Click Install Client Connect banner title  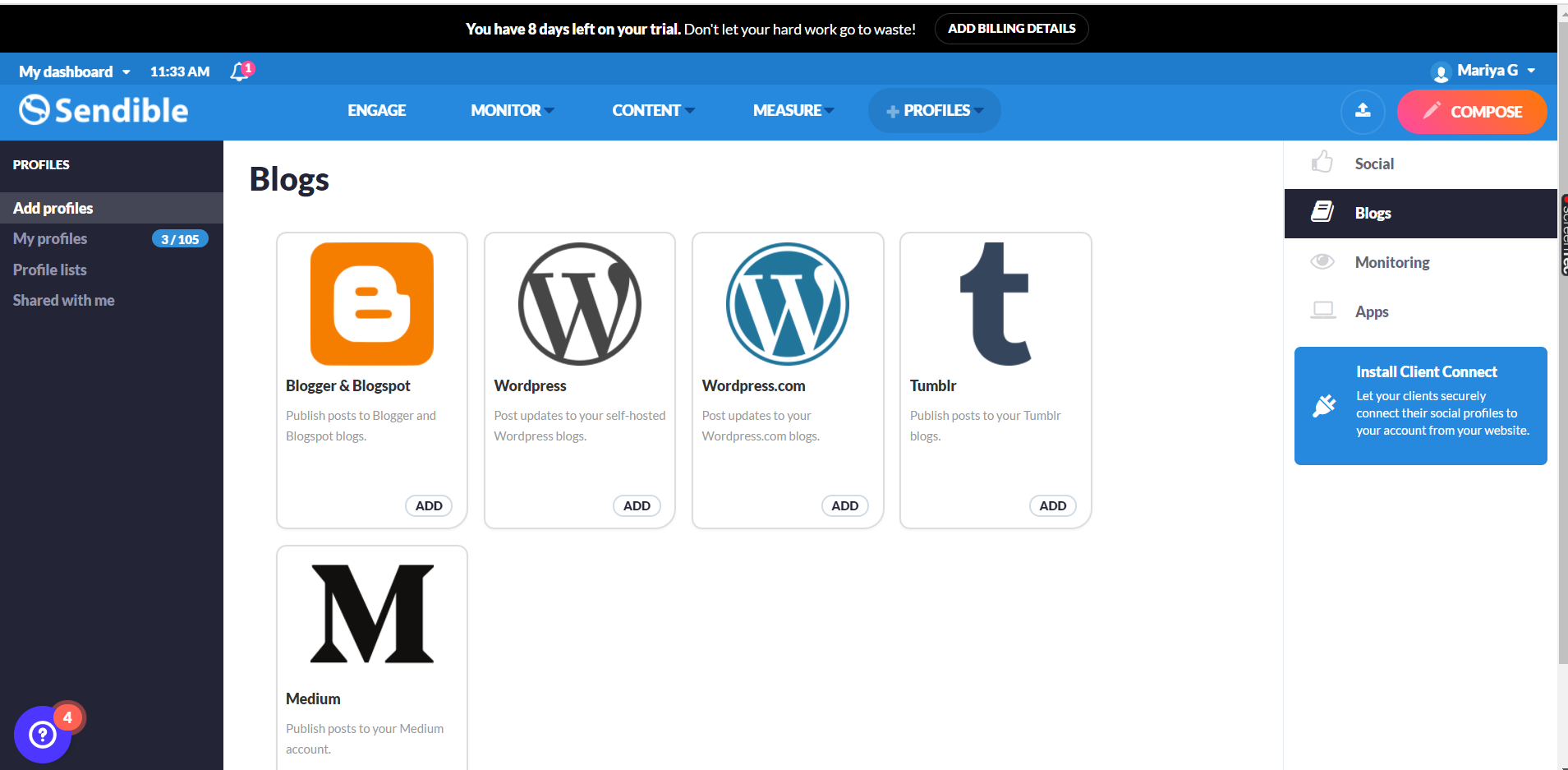pos(1427,371)
